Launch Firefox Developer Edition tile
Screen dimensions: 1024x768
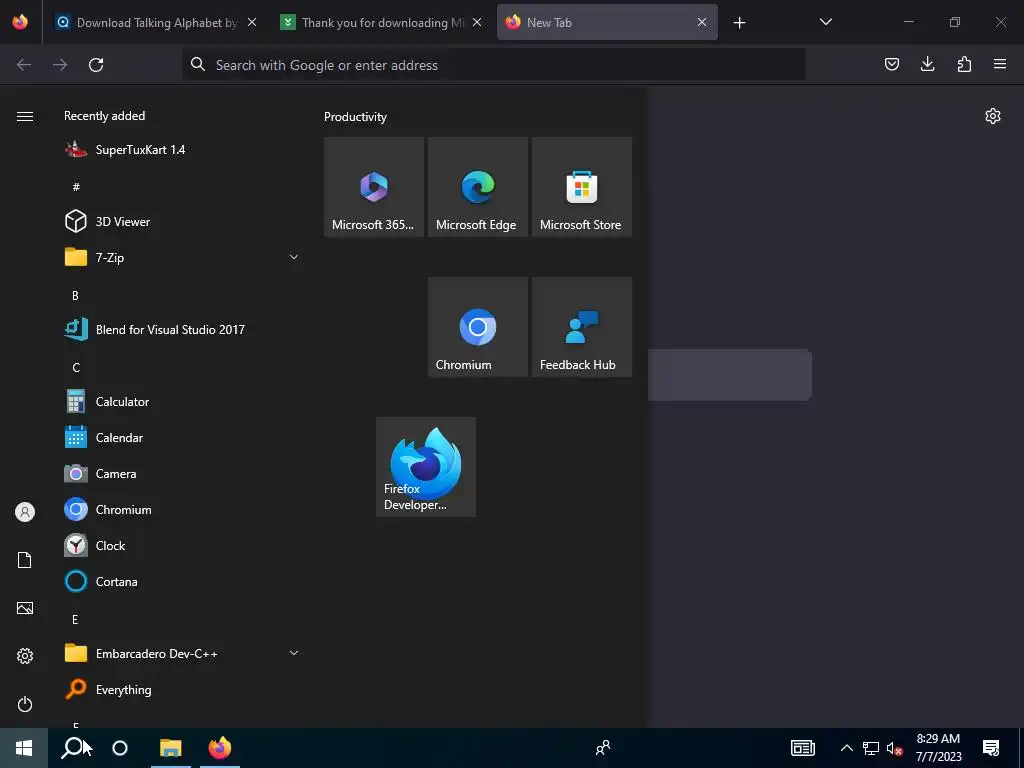(426, 467)
